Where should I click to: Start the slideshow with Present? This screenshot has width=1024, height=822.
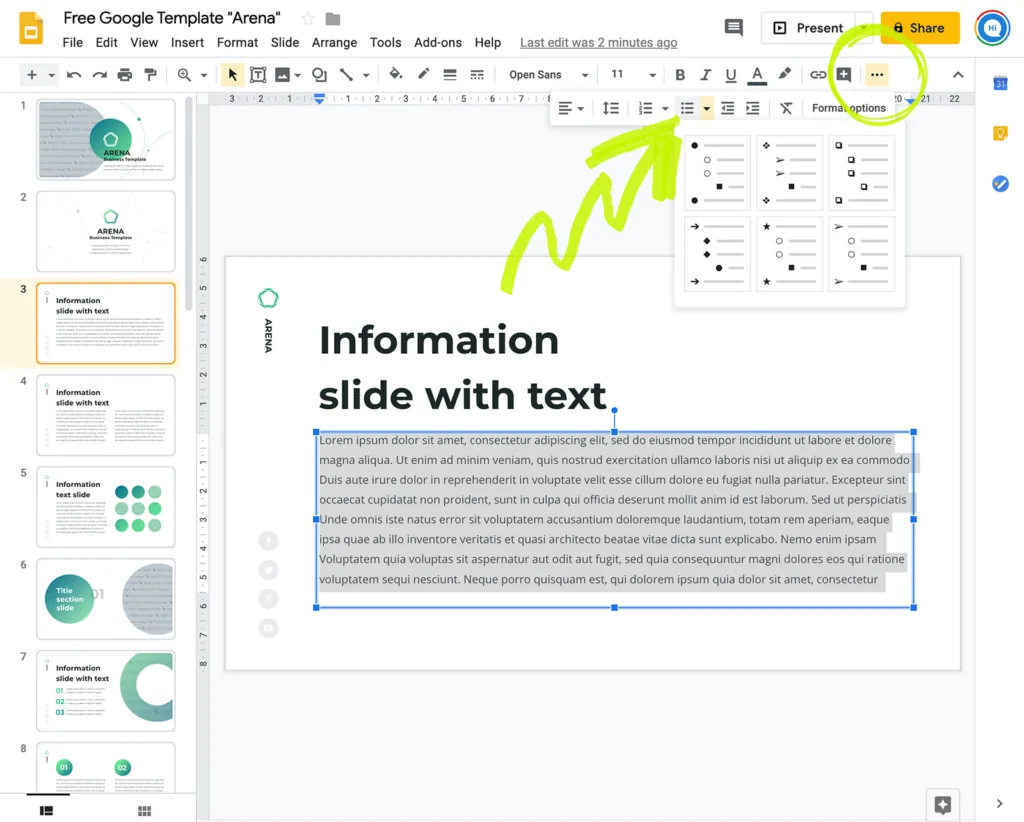point(808,28)
